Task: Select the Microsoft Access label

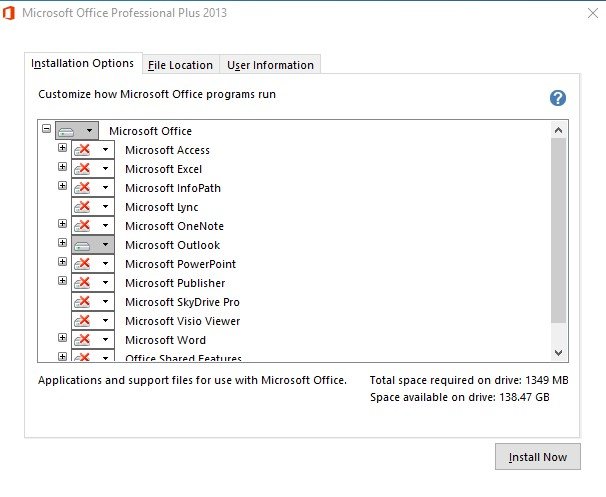Action: (167, 150)
